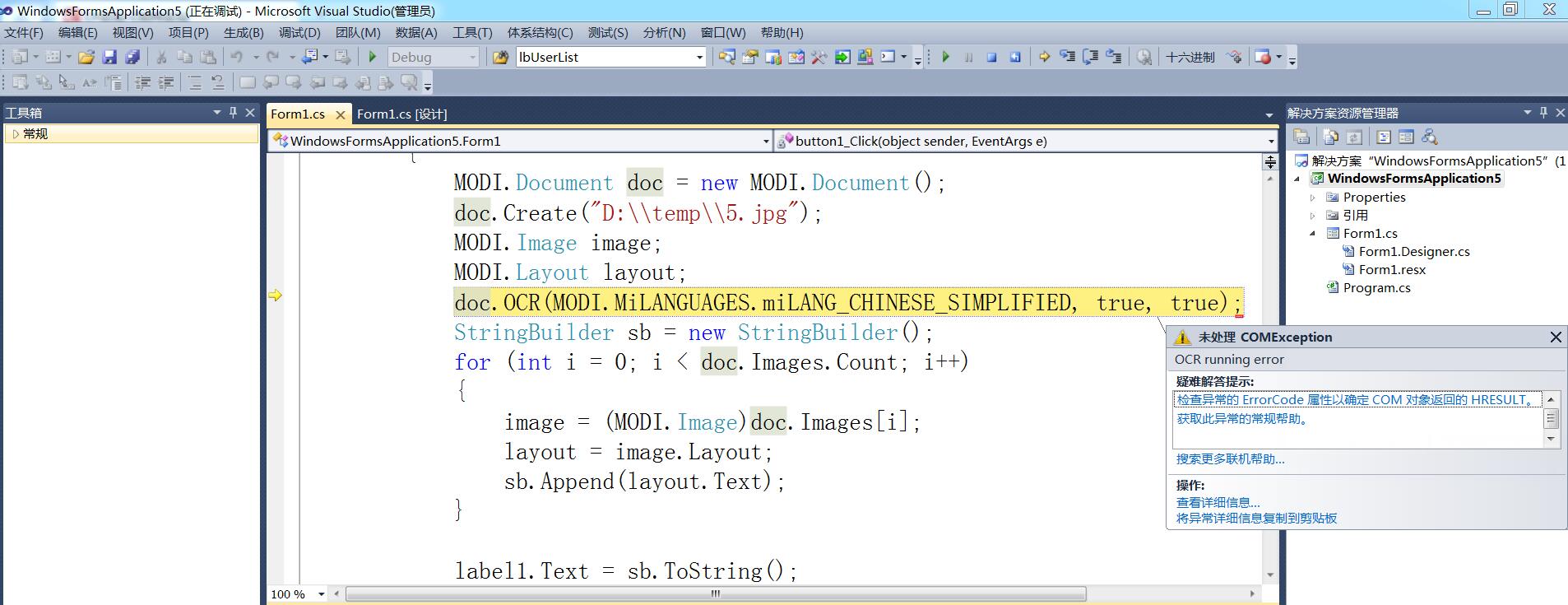Open the 调试(D) menu
Image resolution: width=1568 pixels, height=605 pixels.
tap(299, 33)
